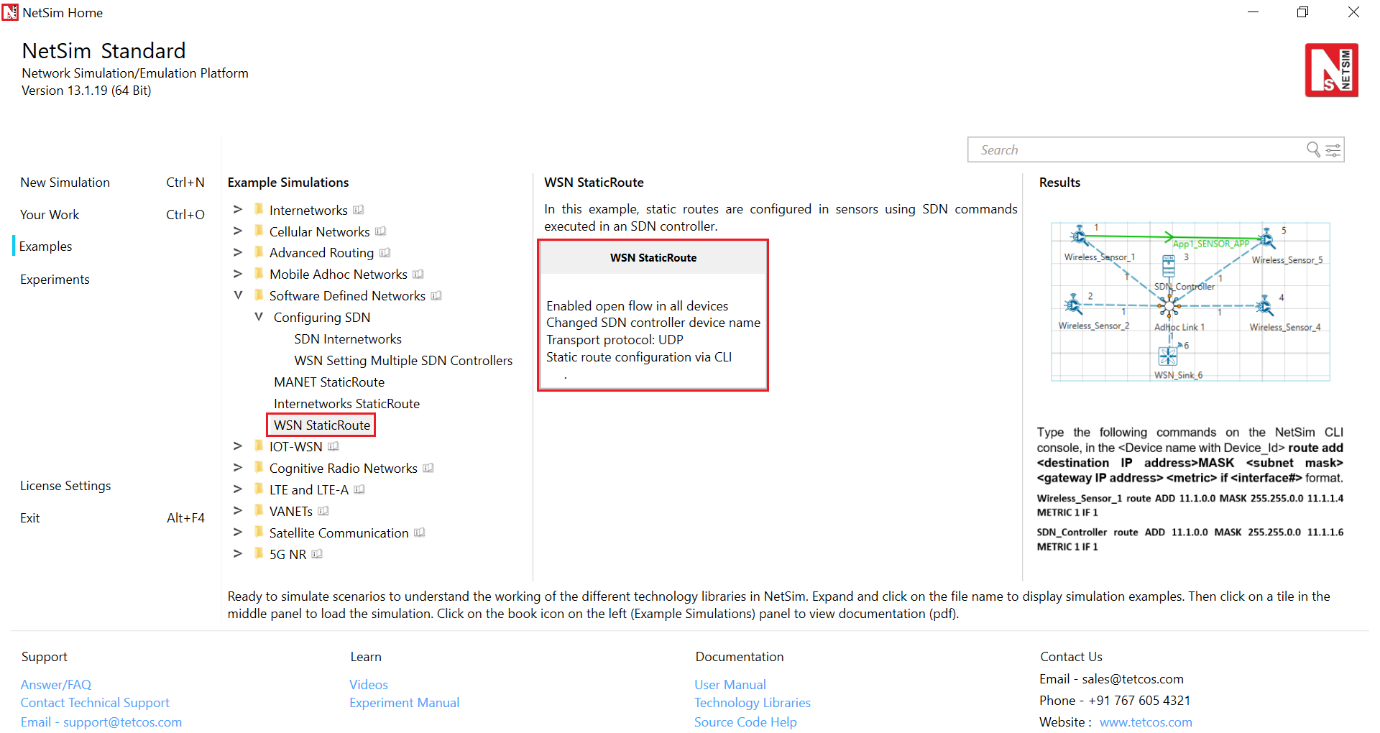Click the Search input field
This screenshot has height=733, width=1380.
[1135, 150]
